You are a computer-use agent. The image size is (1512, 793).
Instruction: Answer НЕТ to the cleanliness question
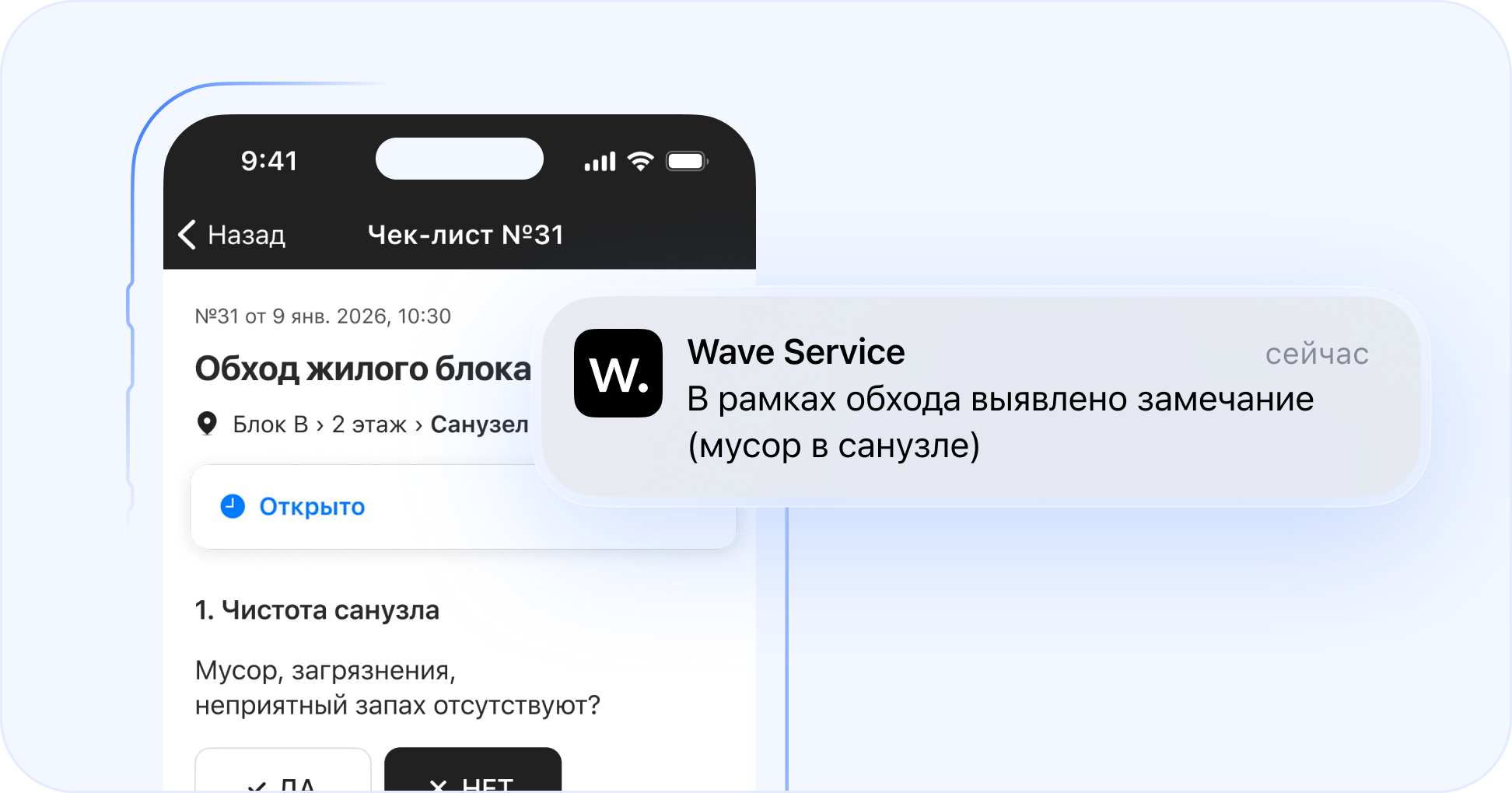pos(473,771)
